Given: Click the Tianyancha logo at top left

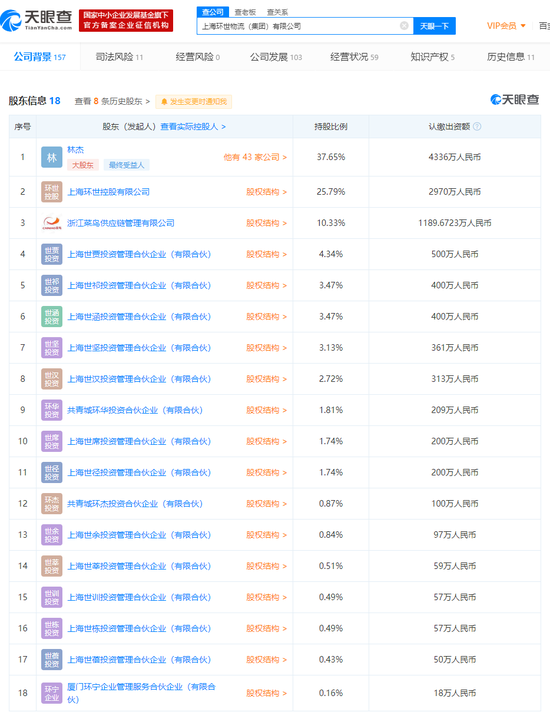Looking at the screenshot, I should [x=36, y=20].
